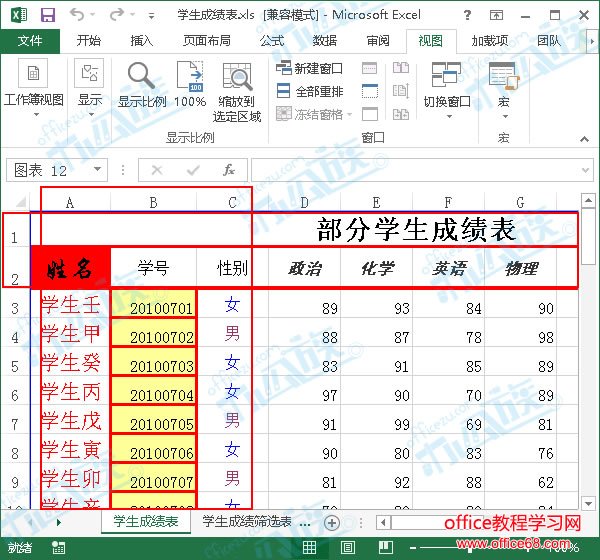Click the vertical scrollbar up arrow

588,200
